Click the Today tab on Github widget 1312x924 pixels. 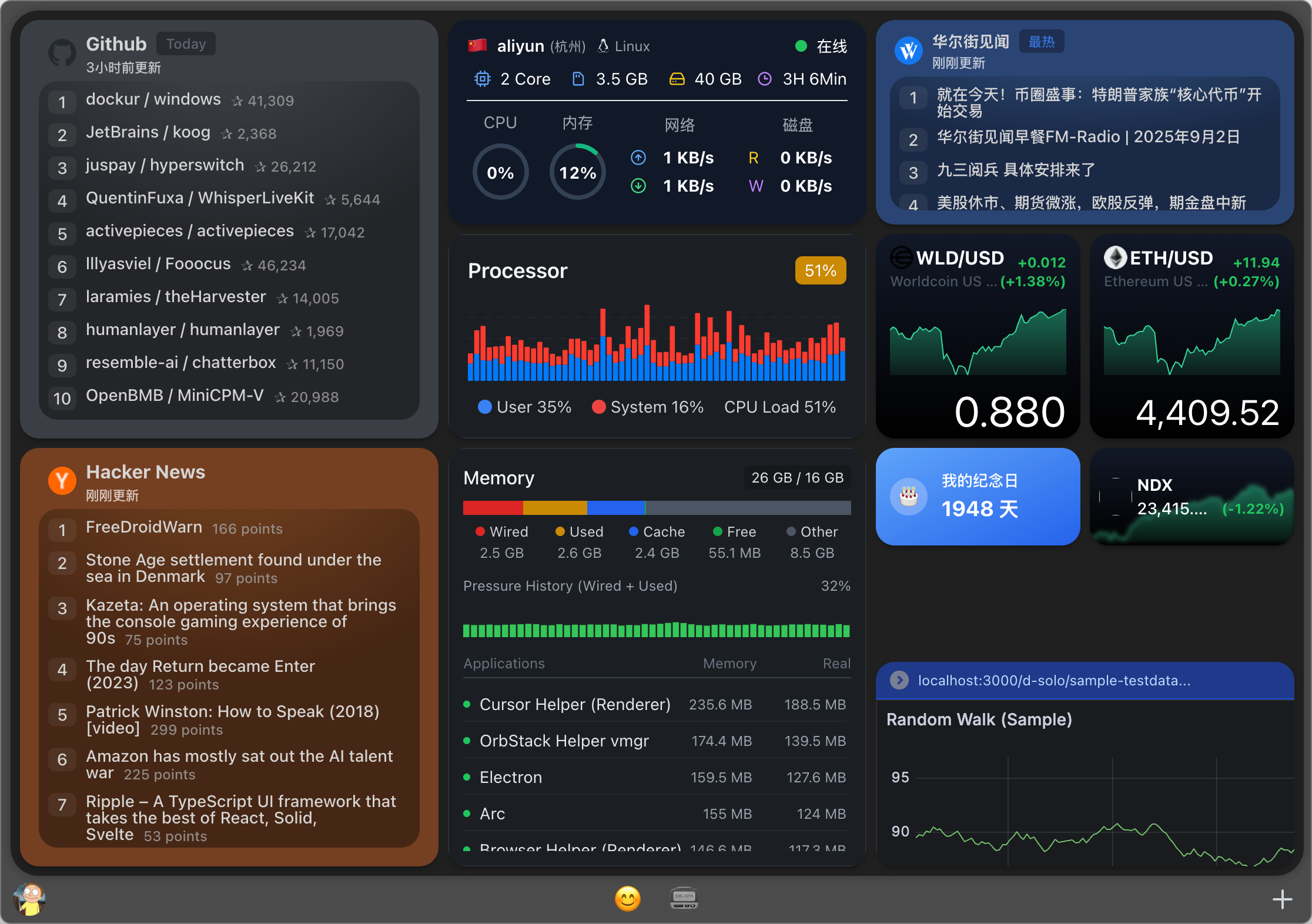pyautogui.click(x=186, y=44)
